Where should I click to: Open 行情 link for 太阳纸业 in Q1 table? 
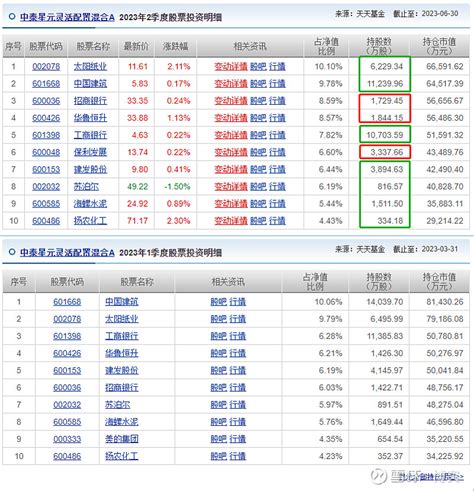click(x=238, y=319)
